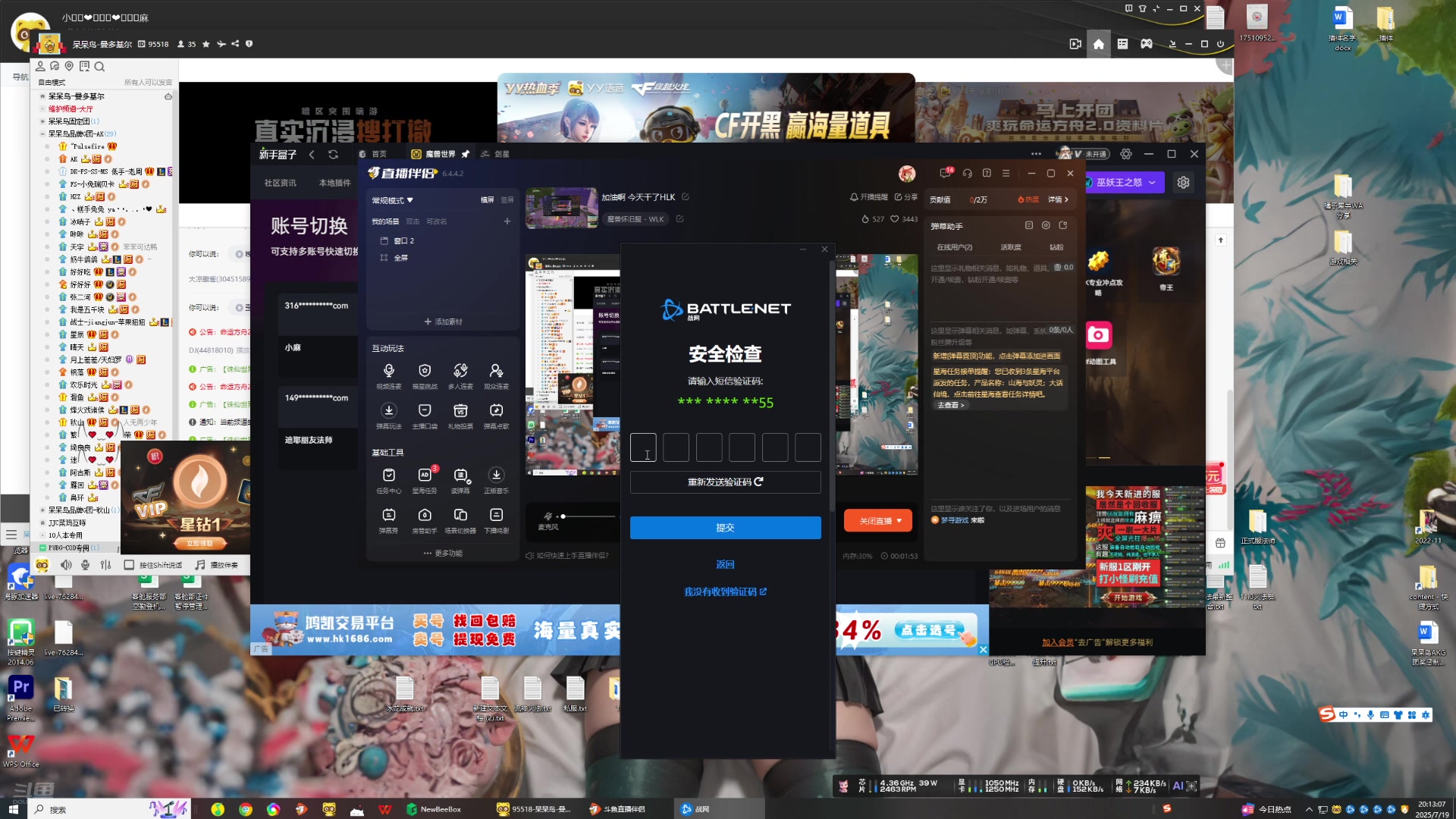The height and width of the screenshot is (819, 1456).
Task: Click 返回 back link in Battle.net
Action: pyautogui.click(x=725, y=564)
